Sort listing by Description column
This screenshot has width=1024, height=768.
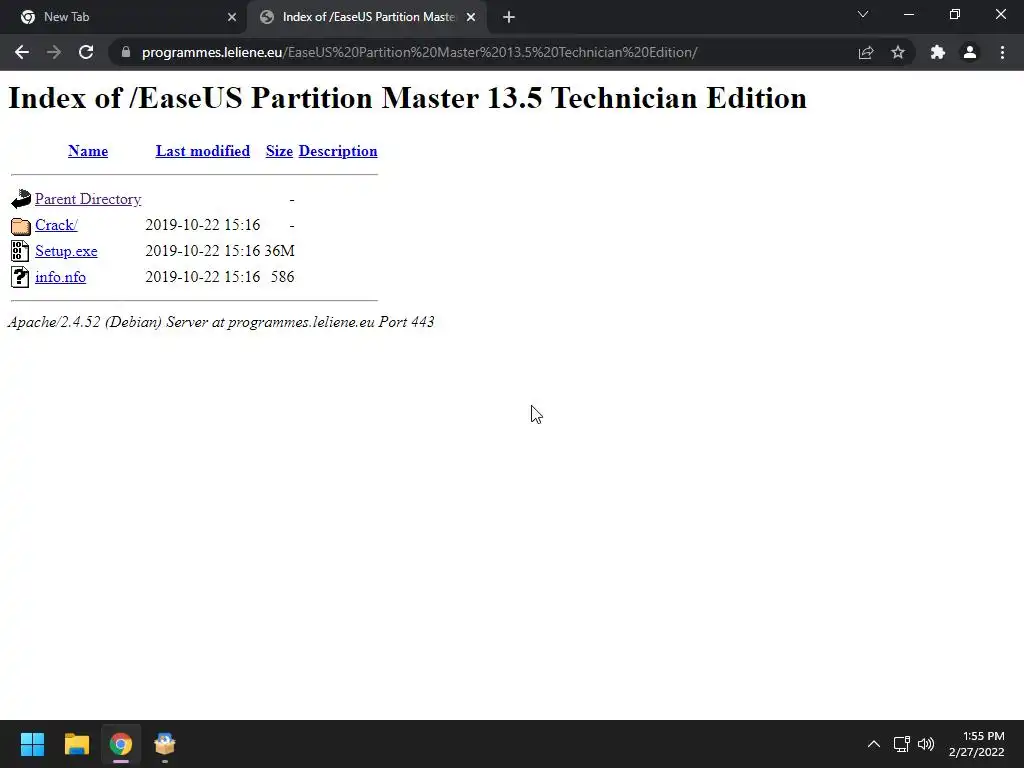(338, 151)
